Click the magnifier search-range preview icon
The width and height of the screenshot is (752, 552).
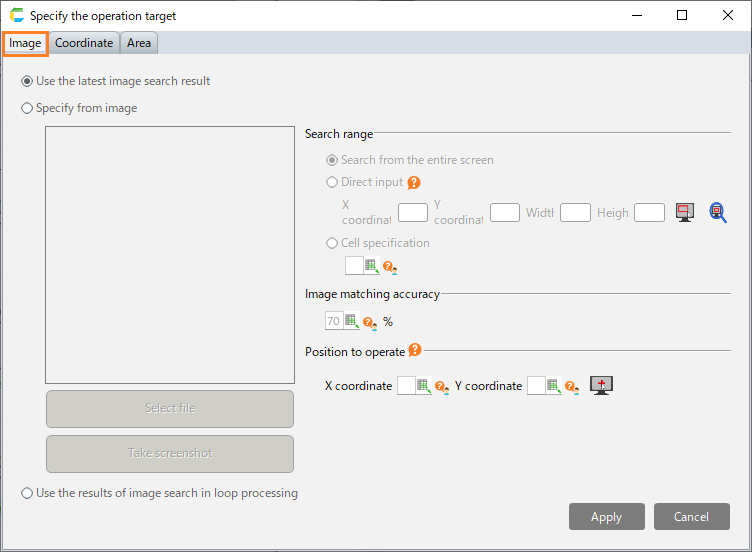(x=718, y=212)
